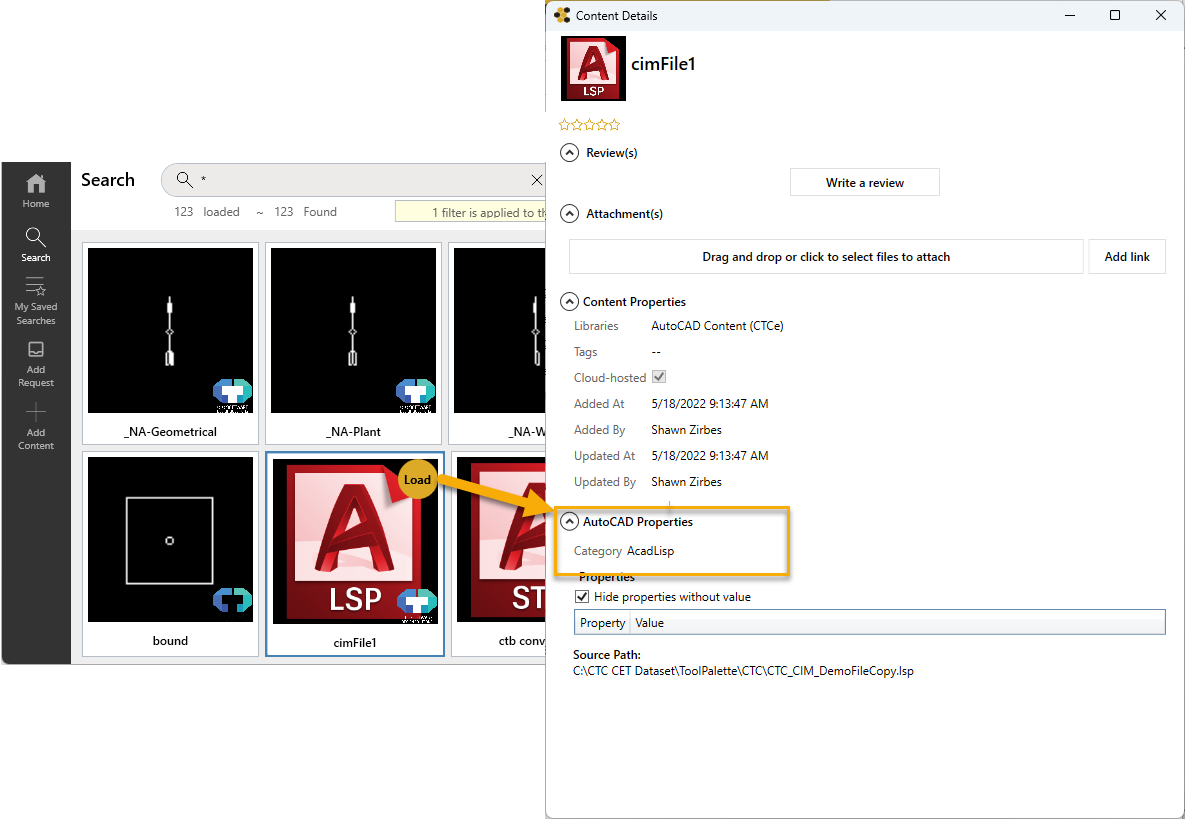Collapse the Review(s) section
Image resolution: width=1185 pixels, height=819 pixels.
click(x=569, y=152)
